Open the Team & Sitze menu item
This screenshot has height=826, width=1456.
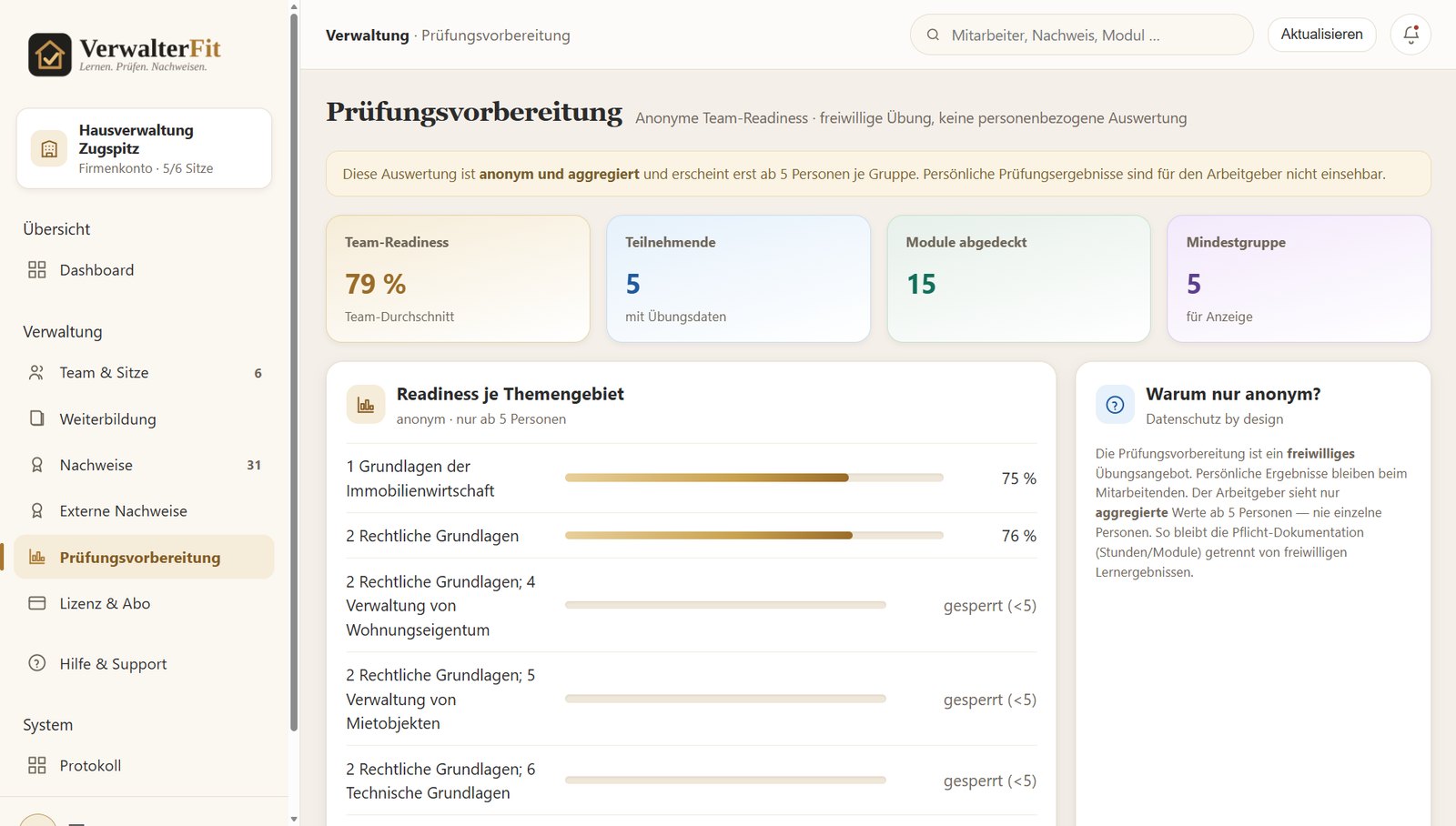[144, 373]
